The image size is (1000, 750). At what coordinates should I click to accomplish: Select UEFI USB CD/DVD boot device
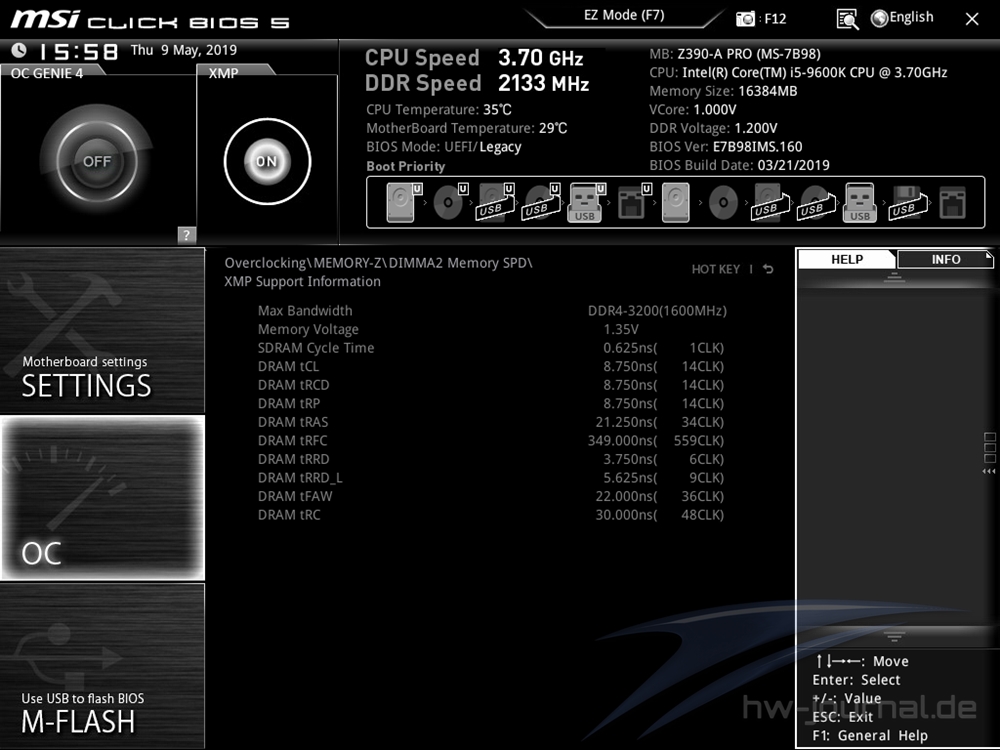pyautogui.click(x=541, y=202)
